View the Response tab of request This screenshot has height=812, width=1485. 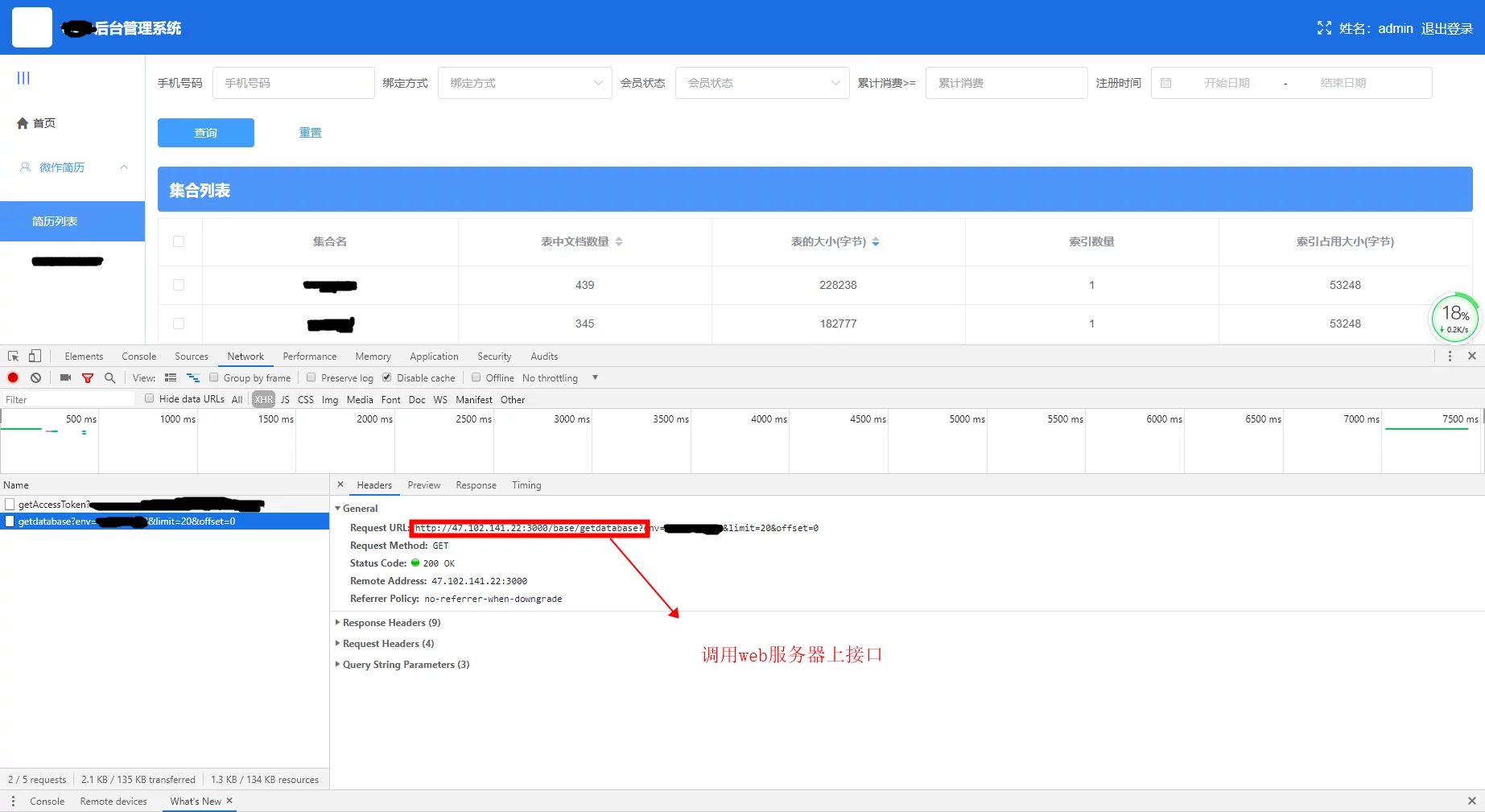(476, 485)
